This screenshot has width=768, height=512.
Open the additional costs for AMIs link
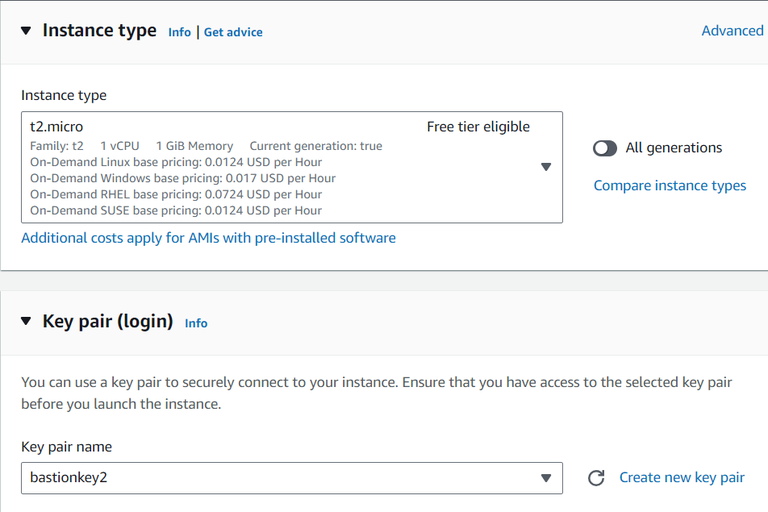tap(208, 238)
